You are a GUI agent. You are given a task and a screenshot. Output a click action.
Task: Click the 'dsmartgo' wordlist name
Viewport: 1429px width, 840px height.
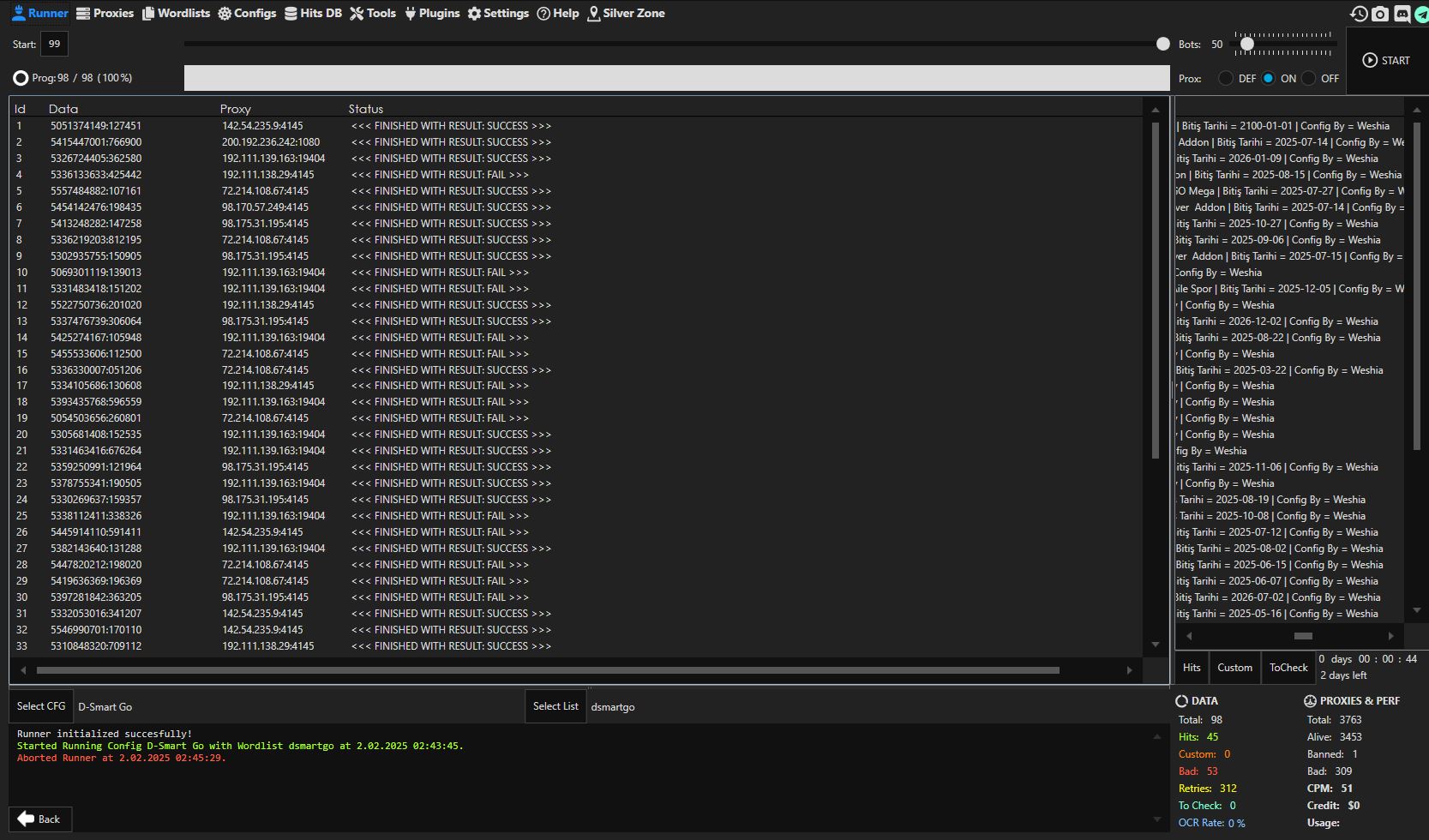tap(613, 707)
